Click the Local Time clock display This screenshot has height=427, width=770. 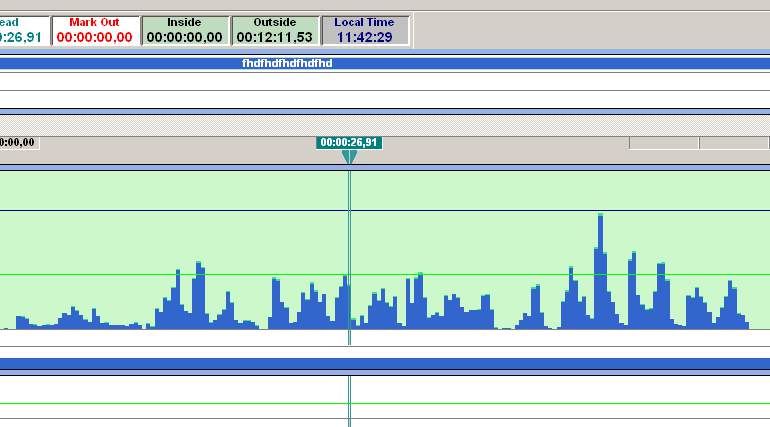365,30
